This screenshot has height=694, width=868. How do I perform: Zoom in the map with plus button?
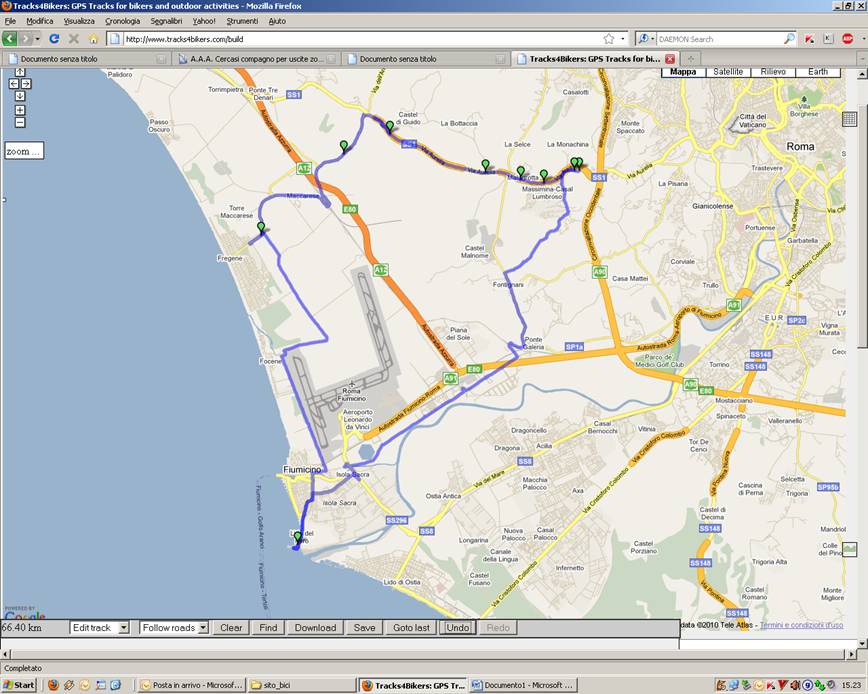pyautogui.click(x=20, y=110)
